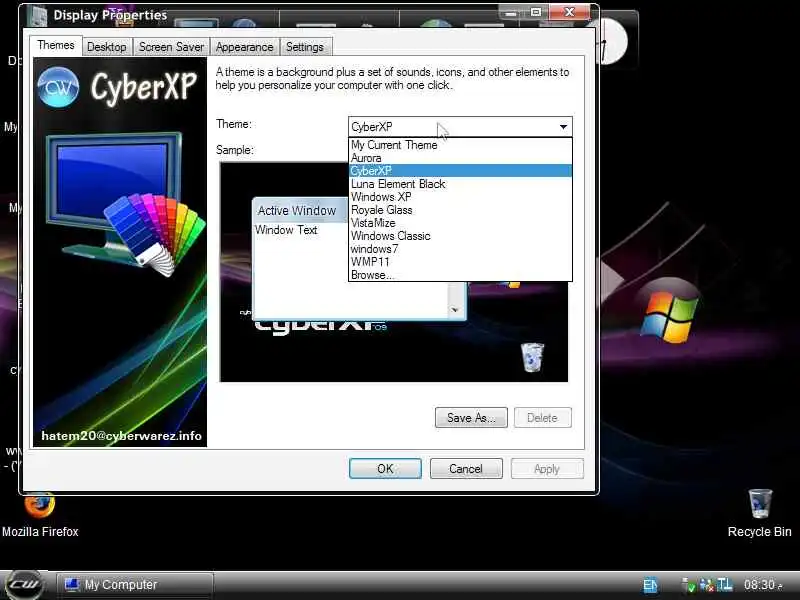Go to the Appearance tab
This screenshot has width=800, height=600.
(x=244, y=47)
